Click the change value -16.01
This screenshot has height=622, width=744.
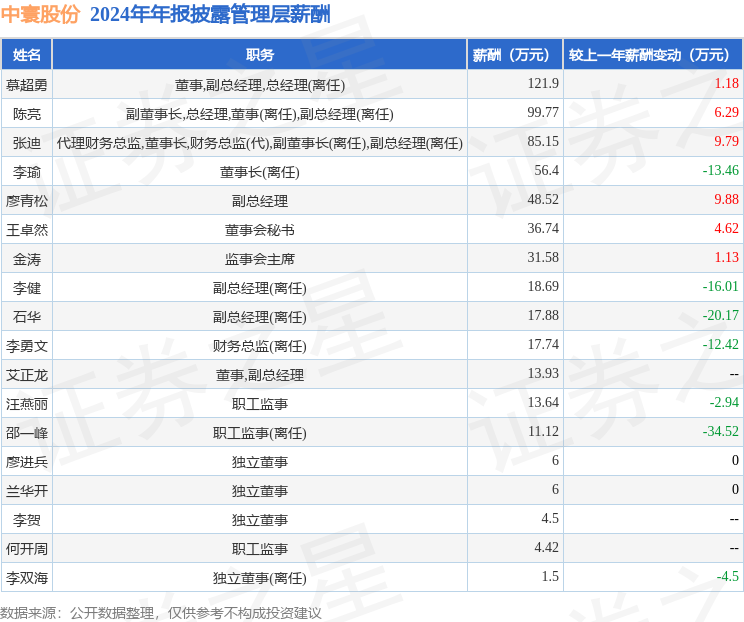click(x=721, y=286)
